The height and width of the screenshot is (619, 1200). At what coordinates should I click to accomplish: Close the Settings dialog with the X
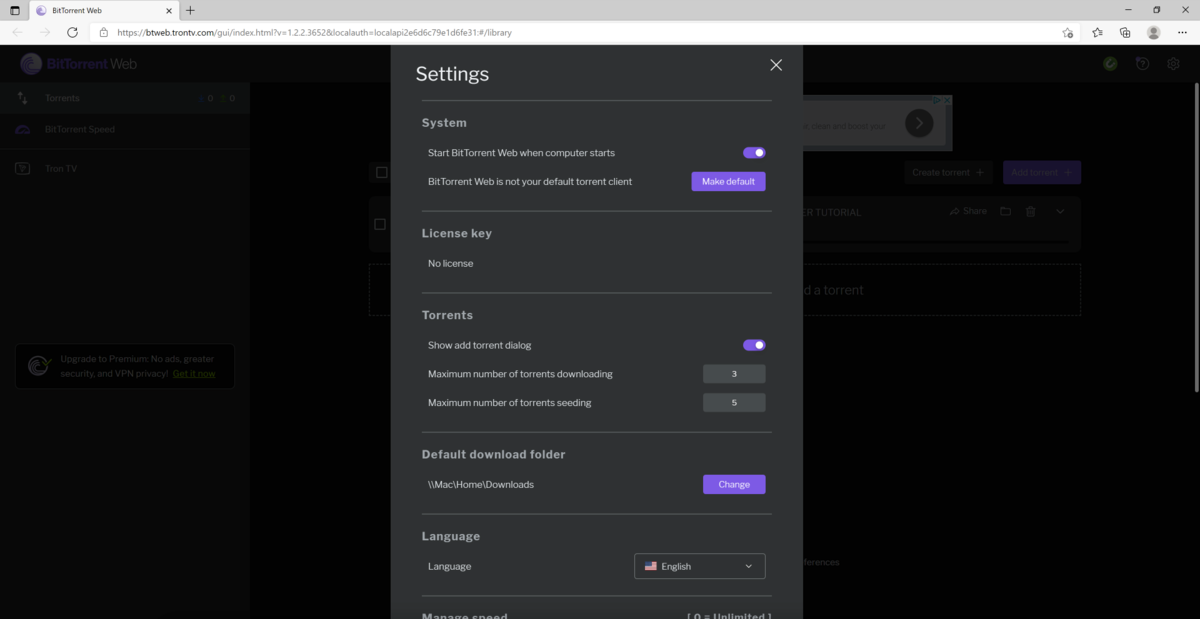[x=776, y=65]
